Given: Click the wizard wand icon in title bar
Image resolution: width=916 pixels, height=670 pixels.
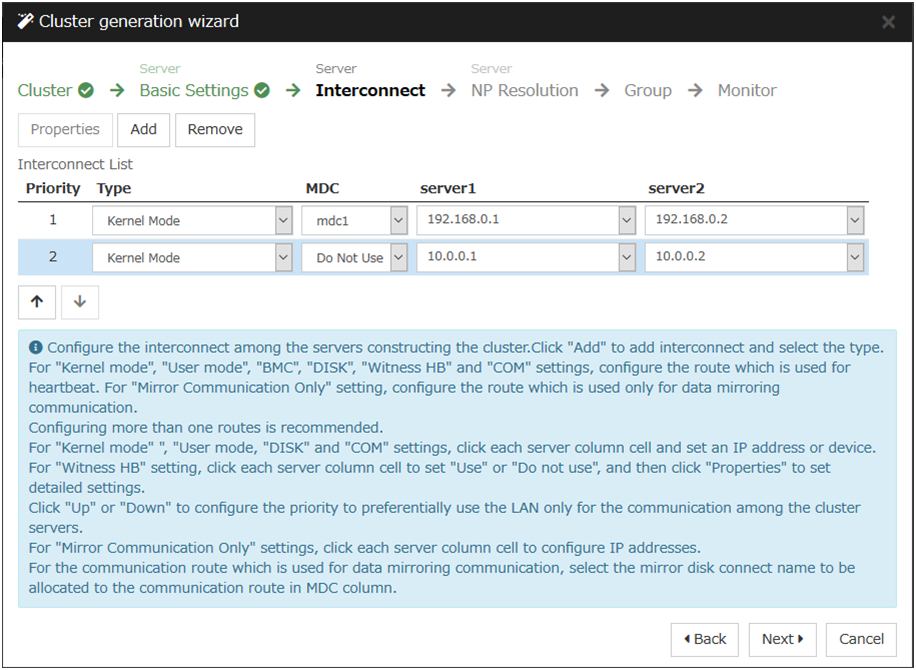Looking at the screenshot, I should pos(25,21).
